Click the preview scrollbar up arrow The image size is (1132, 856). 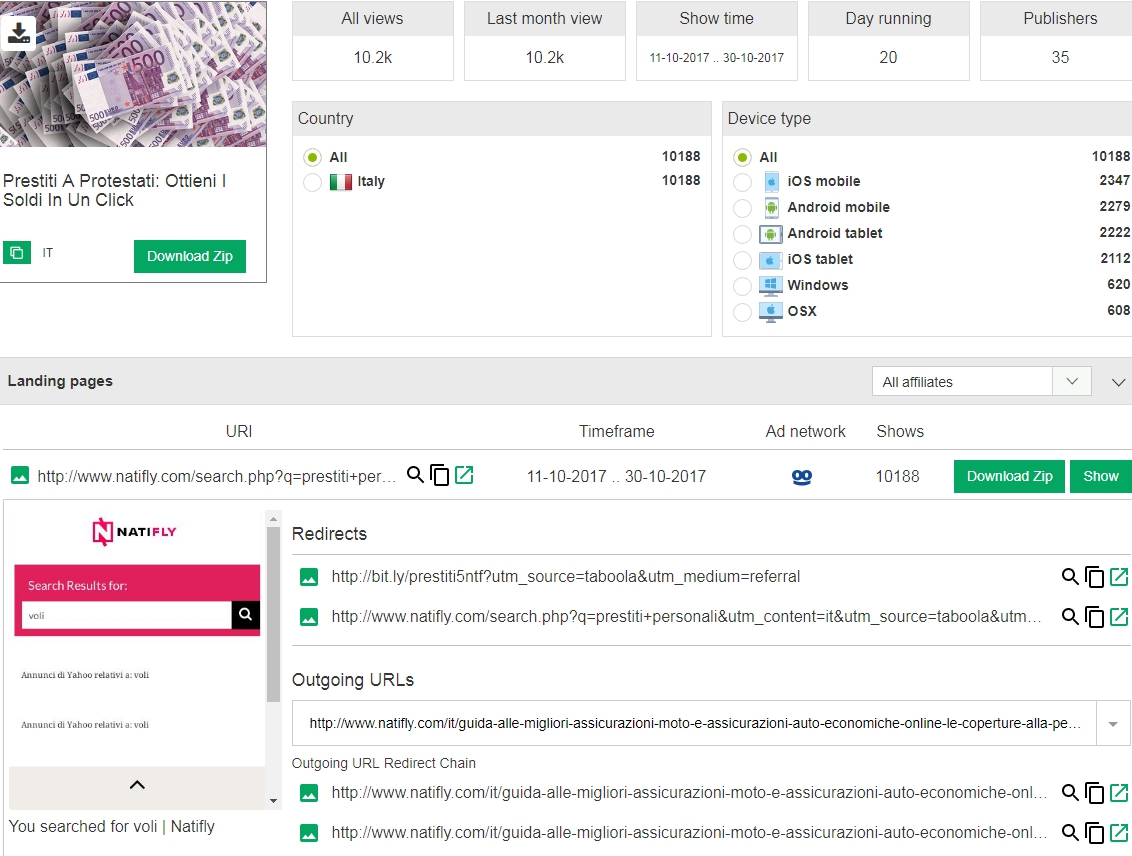tap(273, 518)
